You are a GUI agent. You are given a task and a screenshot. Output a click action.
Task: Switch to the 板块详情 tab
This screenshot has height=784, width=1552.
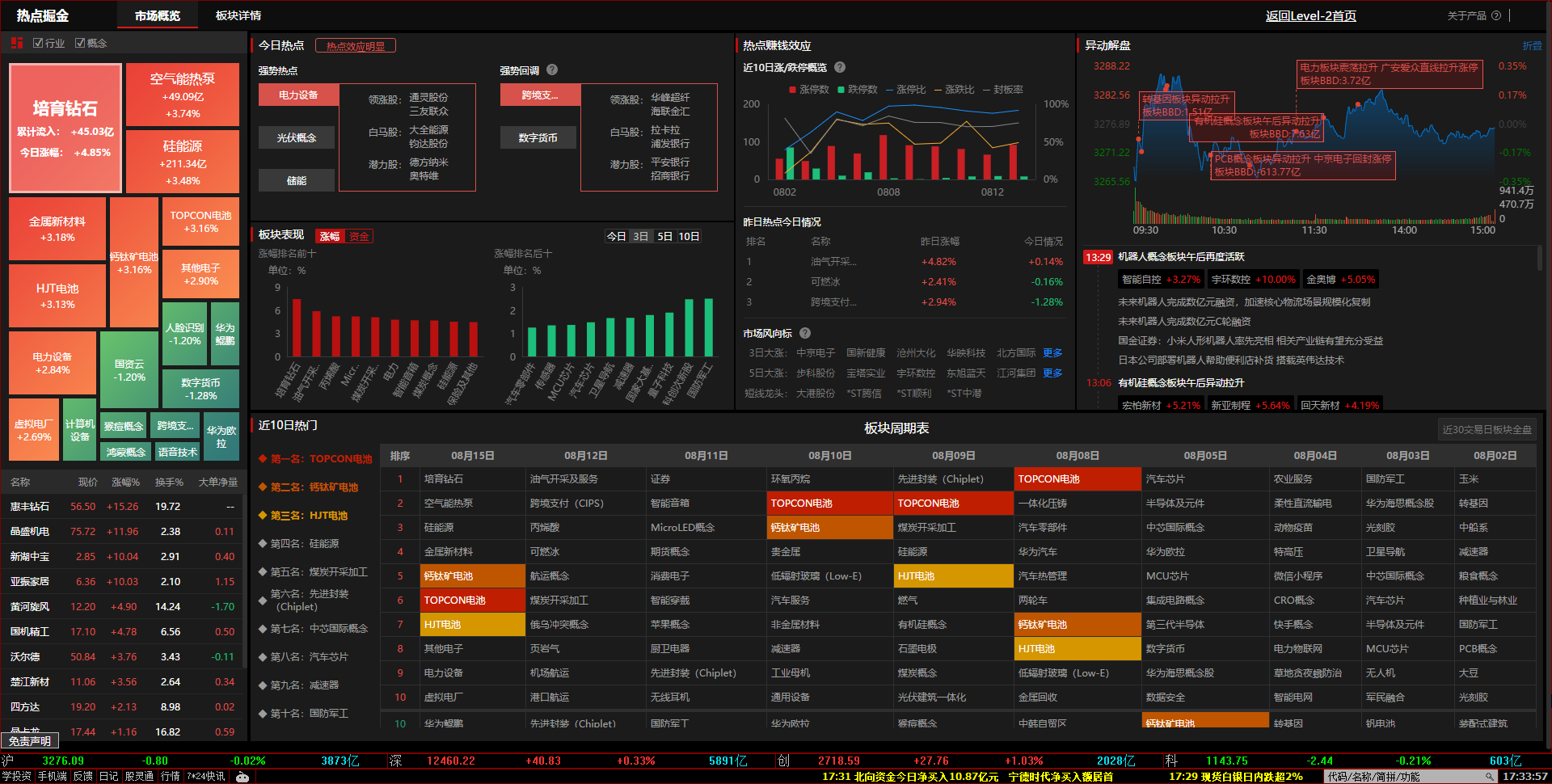click(x=238, y=15)
